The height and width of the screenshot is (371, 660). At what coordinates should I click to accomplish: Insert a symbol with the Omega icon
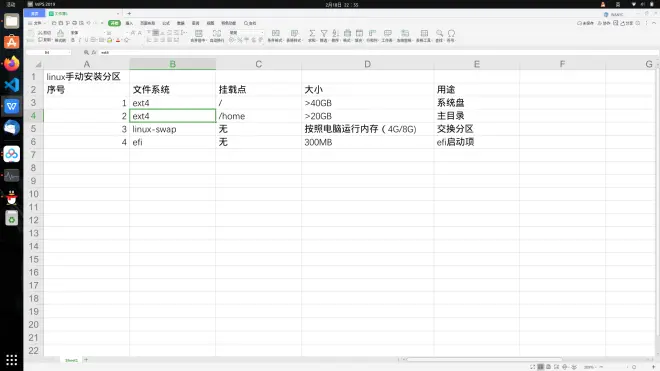pos(451,33)
